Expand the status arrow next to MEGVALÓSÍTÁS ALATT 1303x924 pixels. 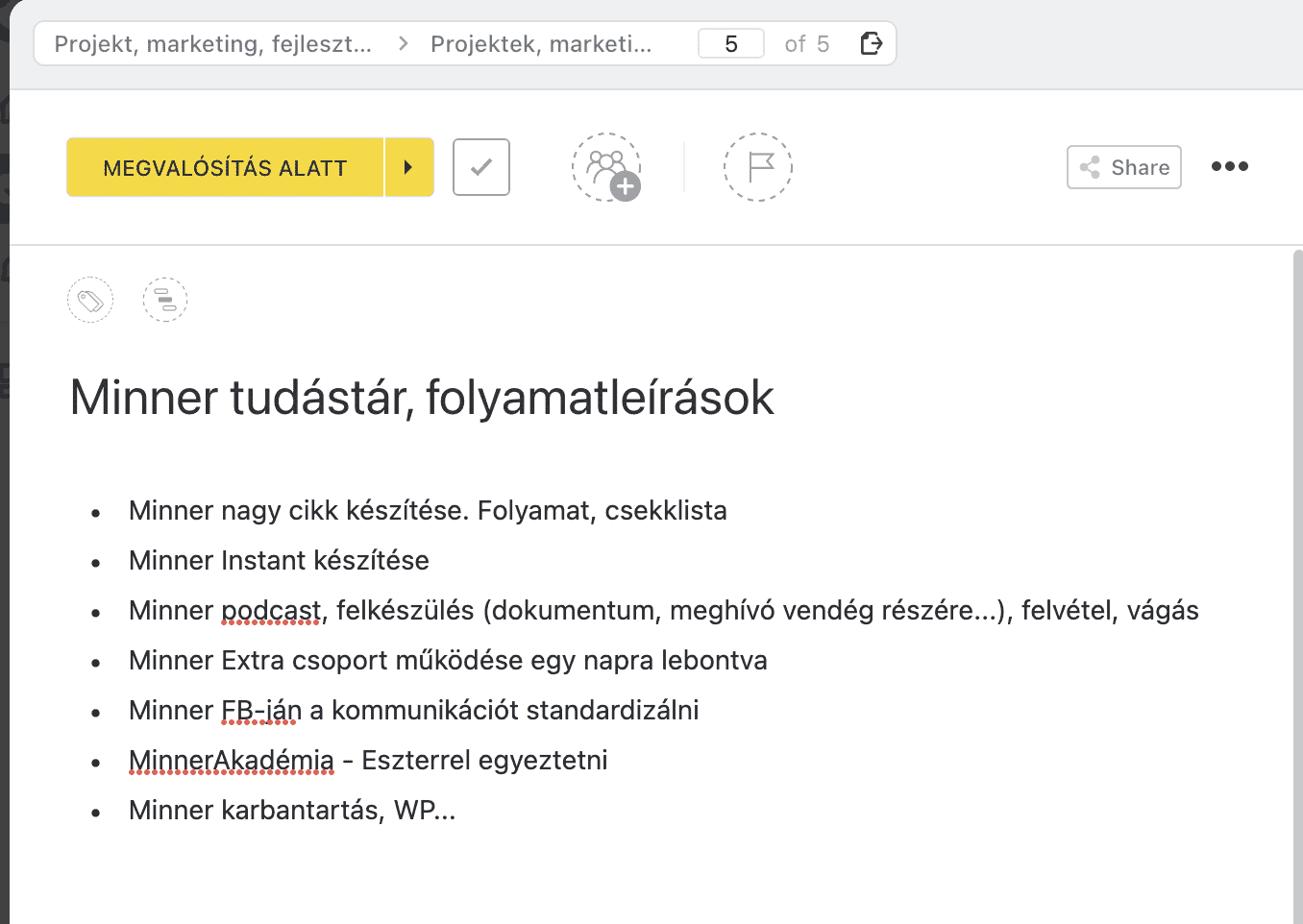[408, 167]
